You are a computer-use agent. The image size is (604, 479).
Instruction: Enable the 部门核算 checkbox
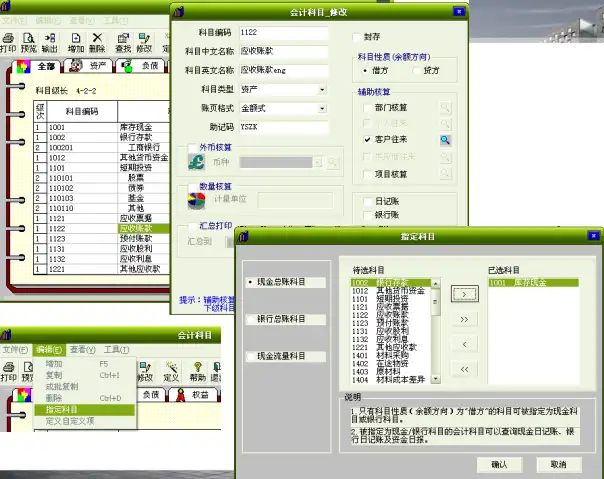point(367,108)
